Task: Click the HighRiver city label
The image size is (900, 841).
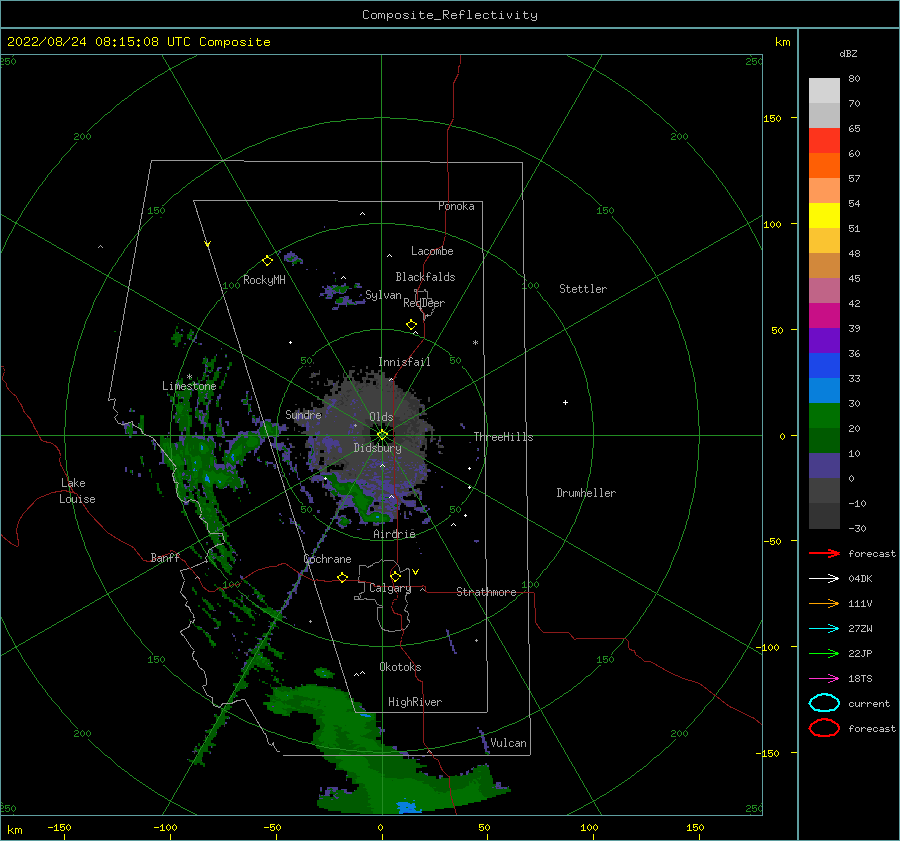Action: [415, 702]
